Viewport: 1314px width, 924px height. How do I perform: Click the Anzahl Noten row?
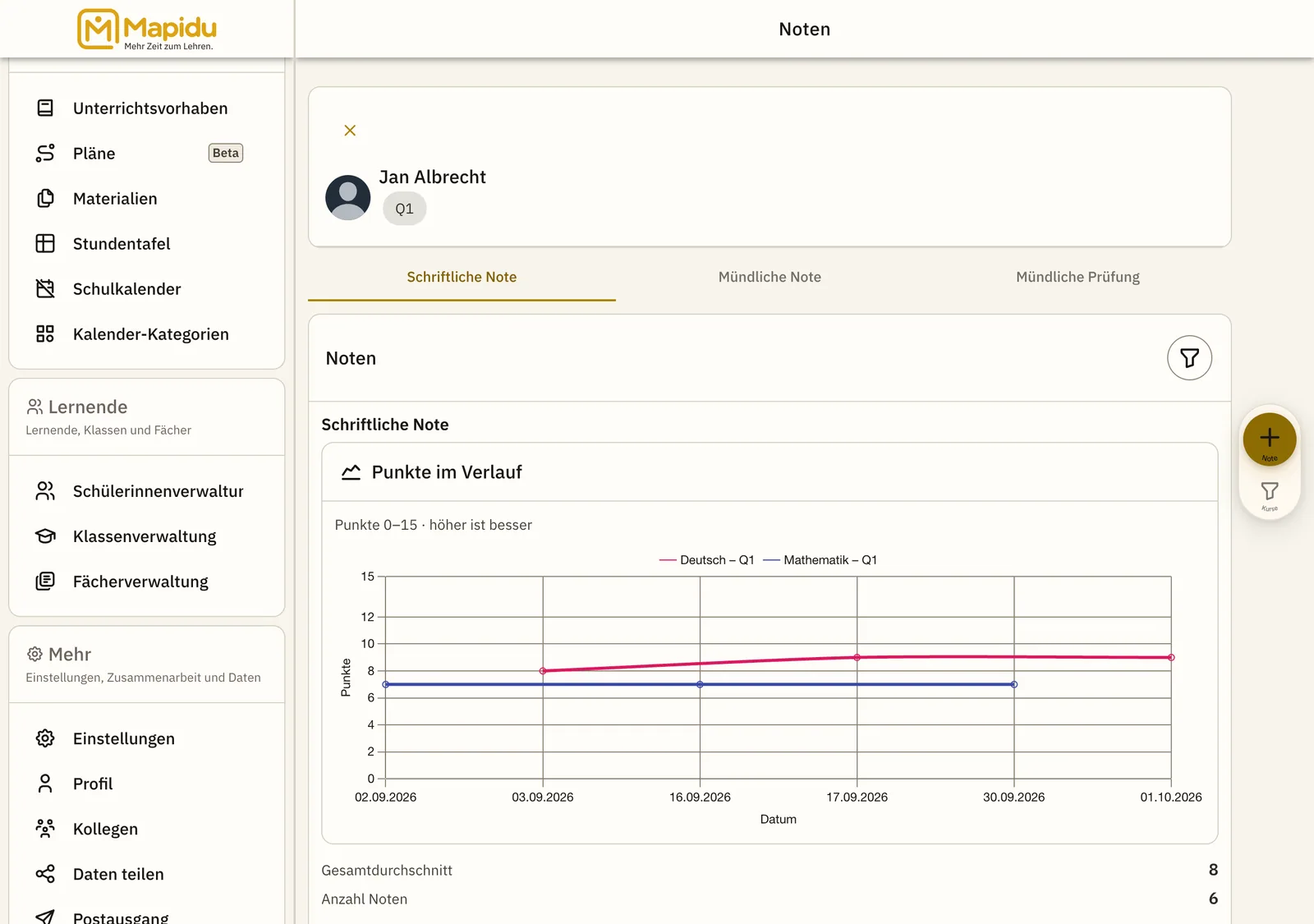click(770, 899)
